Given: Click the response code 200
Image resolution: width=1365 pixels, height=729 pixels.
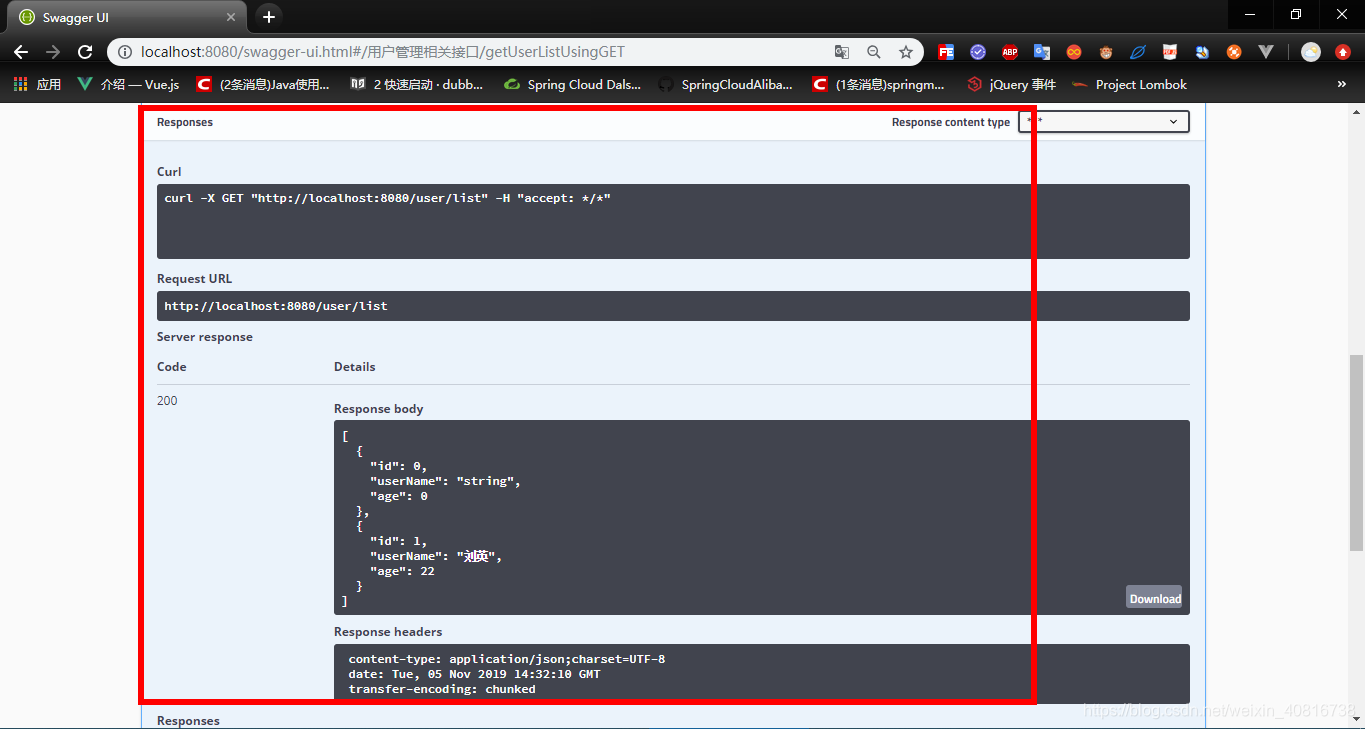Looking at the screenshot, I should [167, 401].
